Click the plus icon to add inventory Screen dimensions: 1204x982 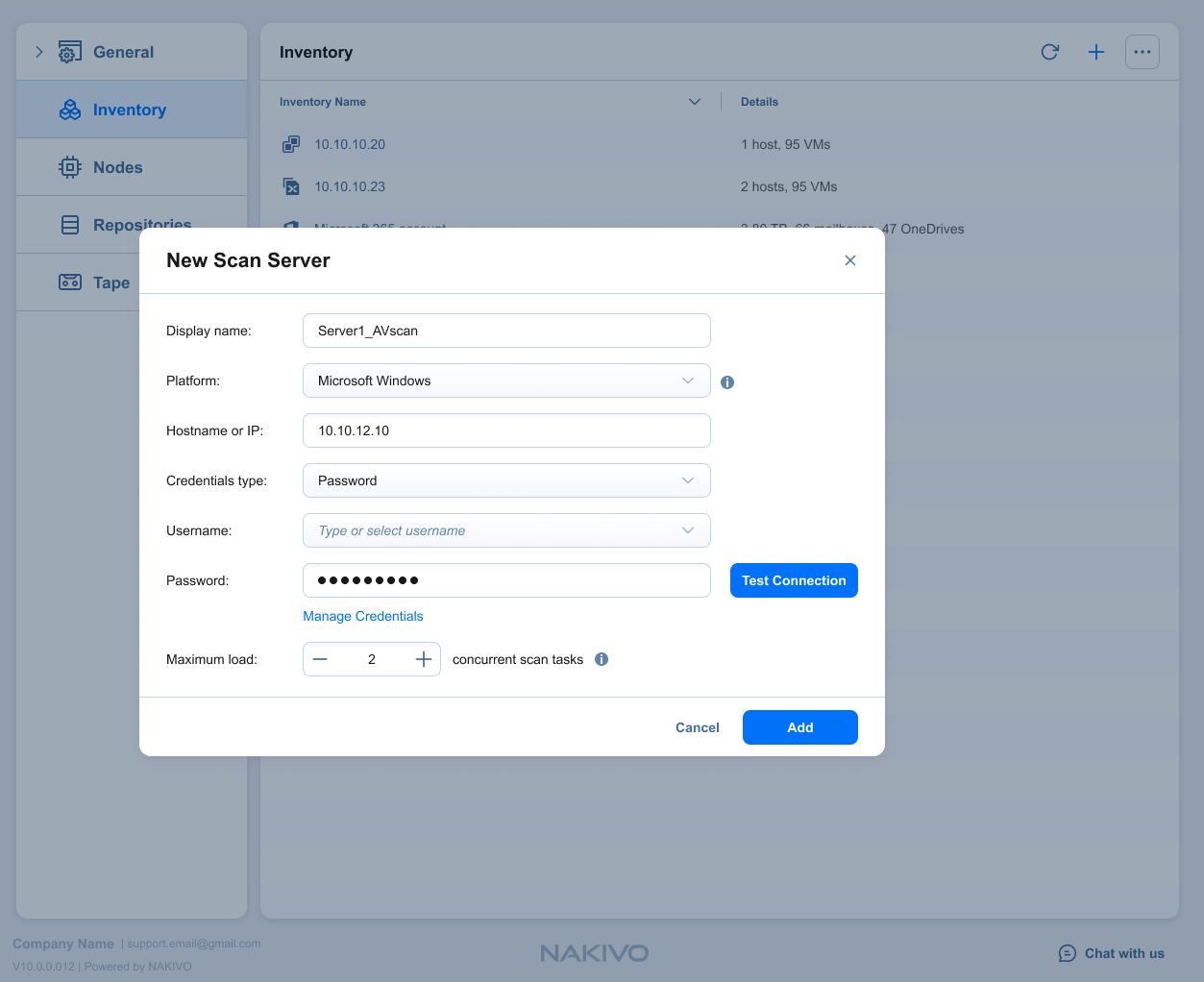pyautogui.click(x=1095, y=52)
